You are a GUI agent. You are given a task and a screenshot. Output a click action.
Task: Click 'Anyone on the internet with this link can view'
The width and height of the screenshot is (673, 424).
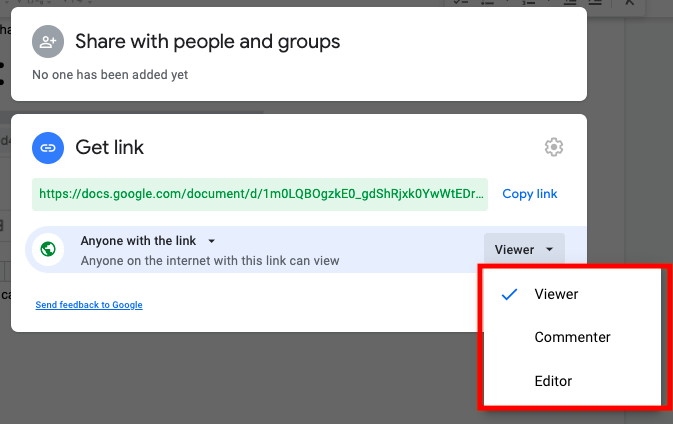tap(210, 261)
